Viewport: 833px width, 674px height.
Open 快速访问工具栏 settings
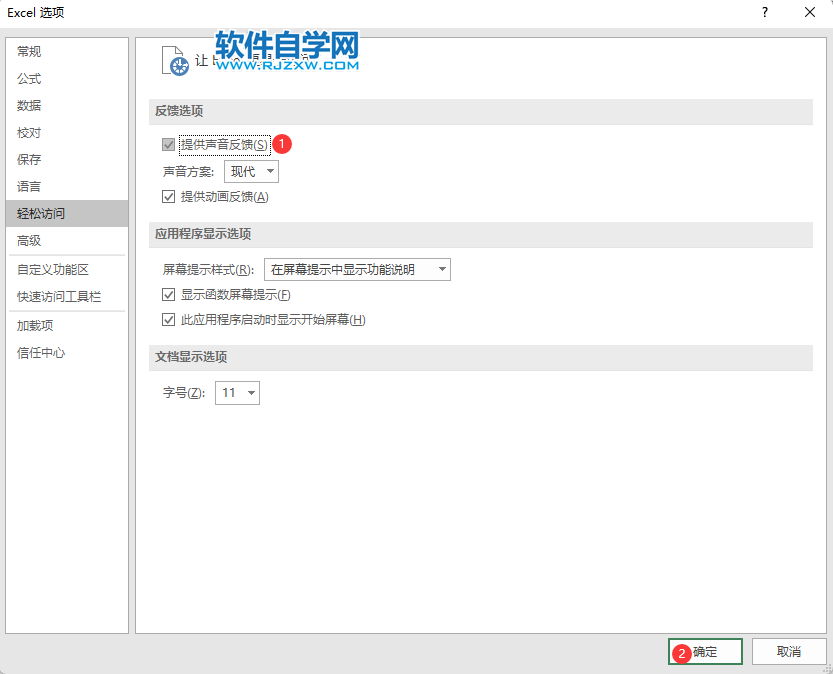tap(67, 297)
